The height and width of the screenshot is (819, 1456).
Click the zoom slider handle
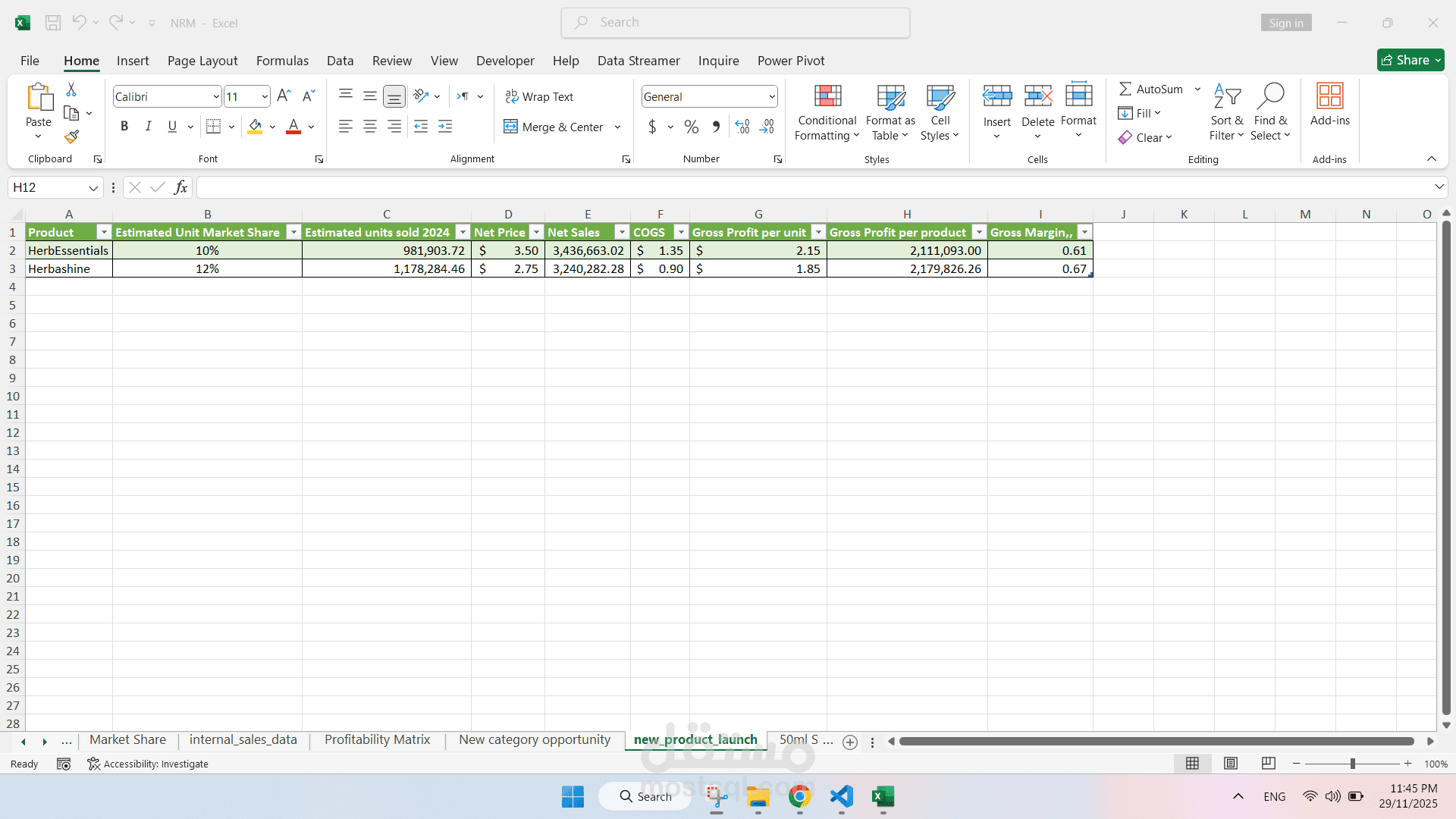pos(1352,764)
